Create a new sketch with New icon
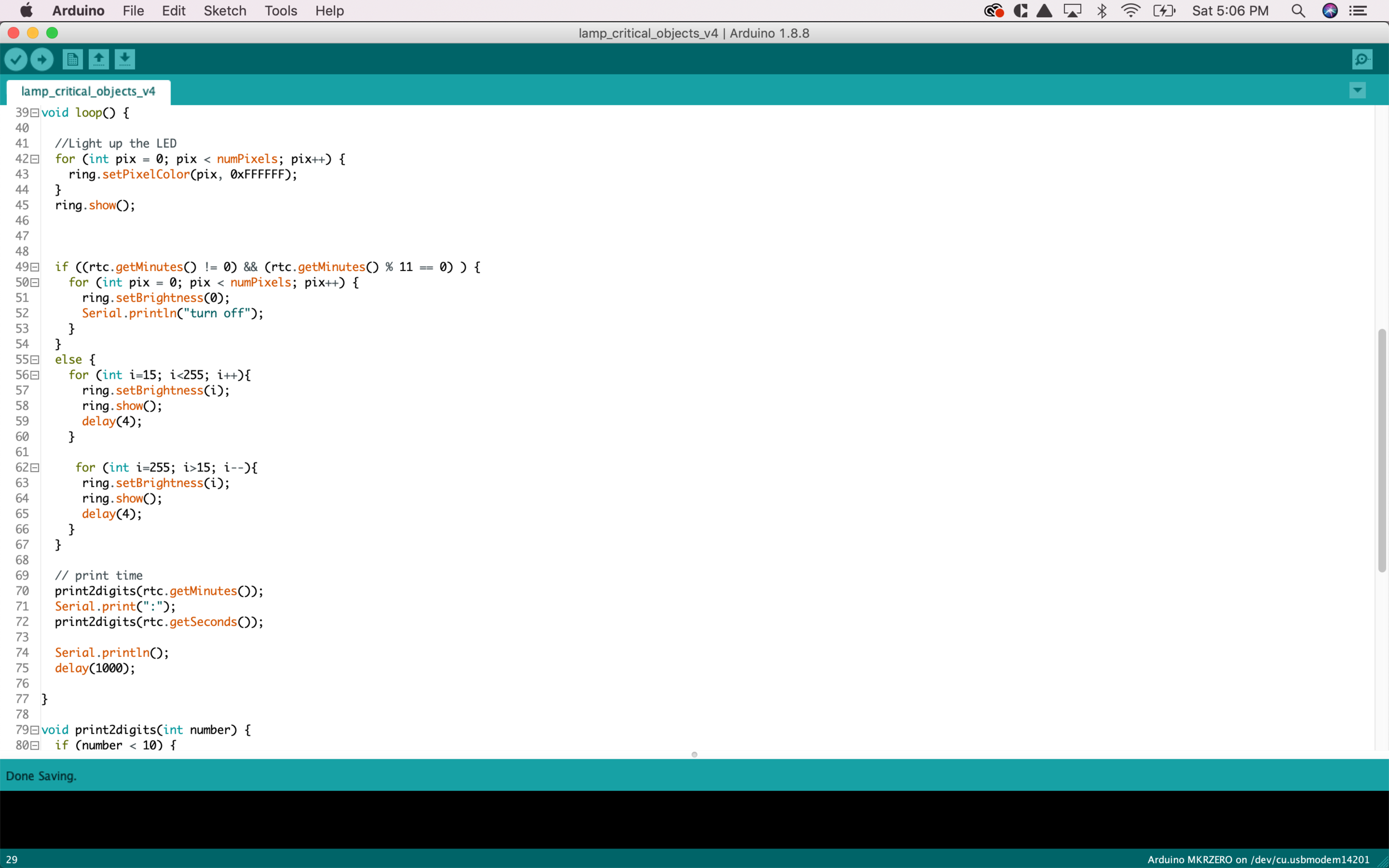Image resolution: width=1389 pixels, height=868 pixels. [72, 59]
